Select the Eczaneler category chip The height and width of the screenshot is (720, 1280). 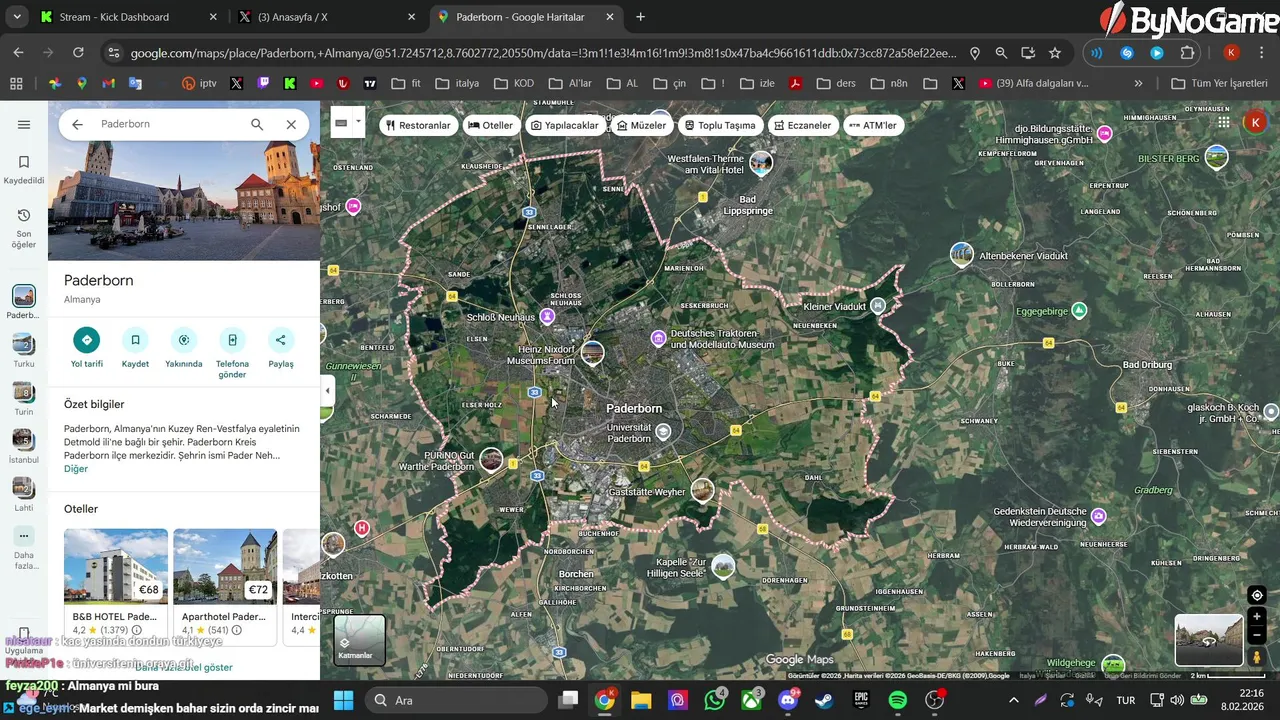point(802,125)
